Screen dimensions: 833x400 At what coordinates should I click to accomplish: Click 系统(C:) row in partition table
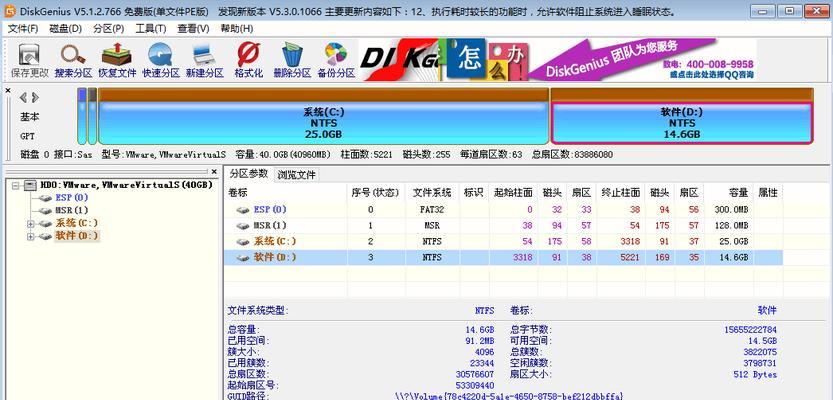(x=503, y=241)
